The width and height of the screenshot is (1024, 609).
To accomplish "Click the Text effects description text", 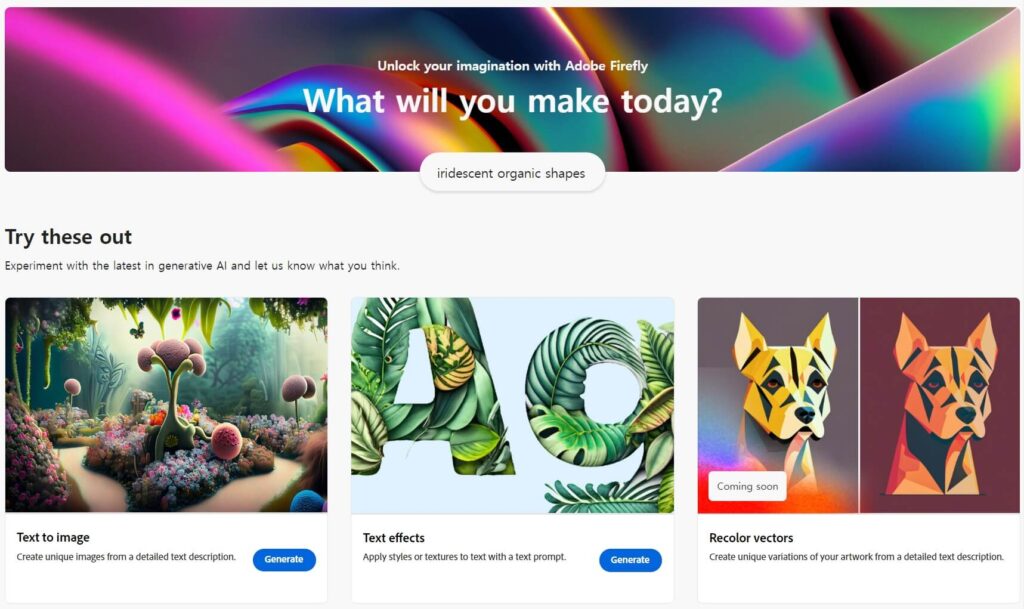I will click(x=464, y=557).
